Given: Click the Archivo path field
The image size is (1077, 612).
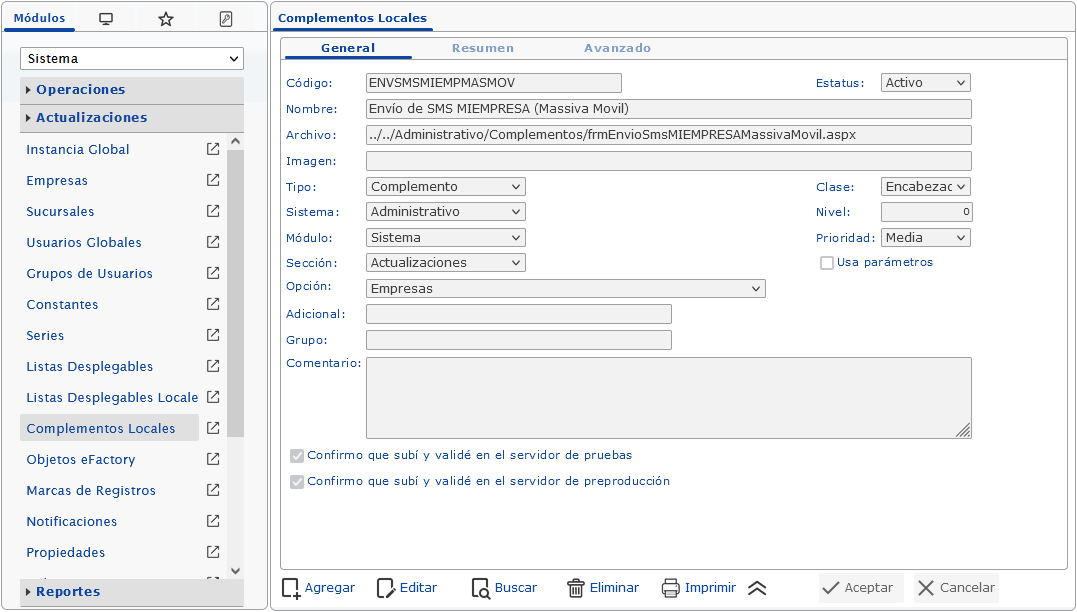Looking at the screenshot, I should tap(669, 135).
